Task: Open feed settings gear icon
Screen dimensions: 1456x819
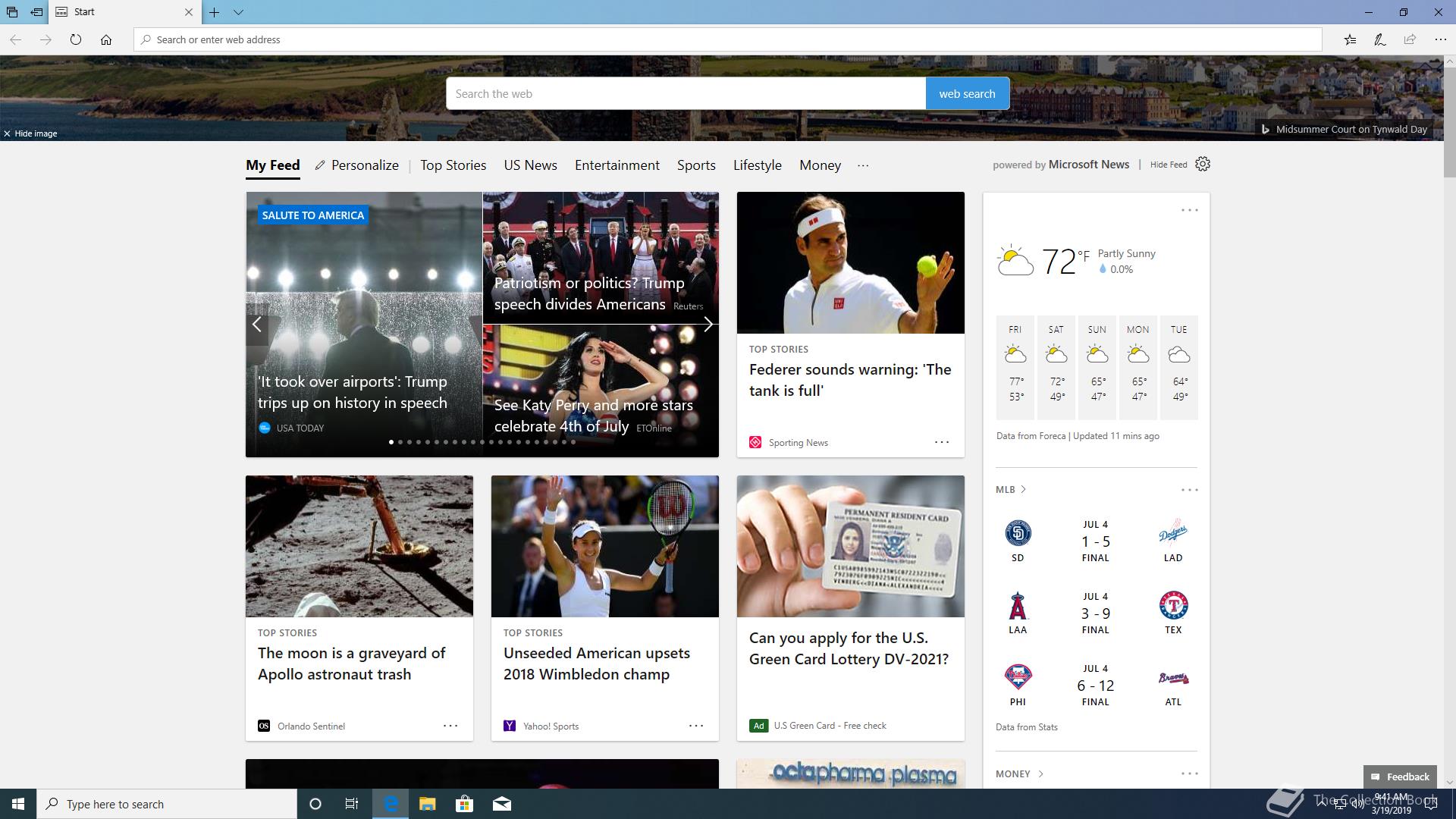Action: 1203,164
